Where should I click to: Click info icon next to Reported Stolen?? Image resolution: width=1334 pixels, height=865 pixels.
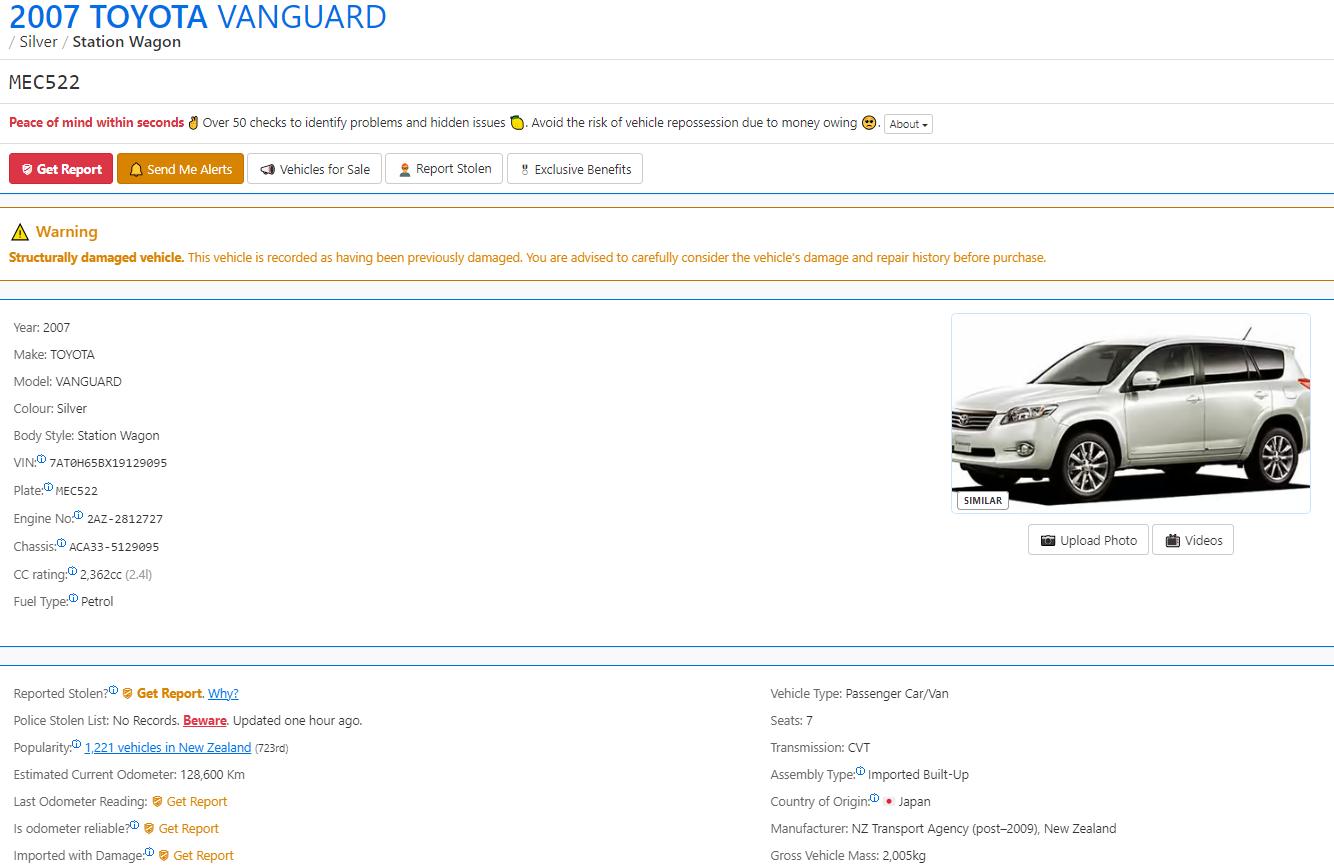click(x=113, y=690)
